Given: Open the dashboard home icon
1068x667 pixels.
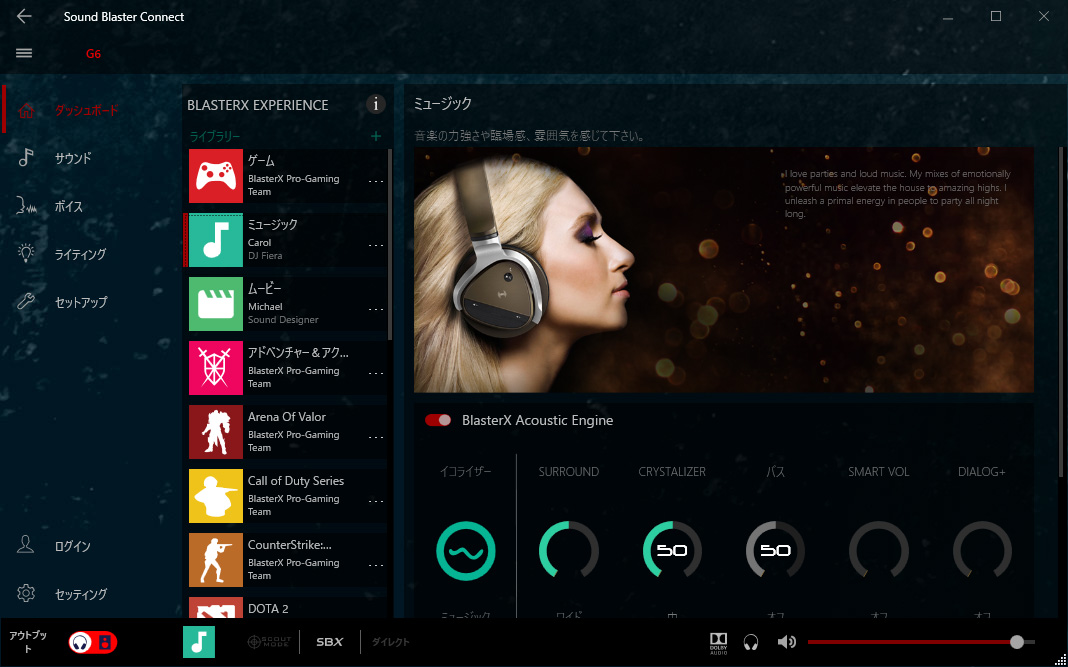Looking at the screenshot, I should pos(26,110).
